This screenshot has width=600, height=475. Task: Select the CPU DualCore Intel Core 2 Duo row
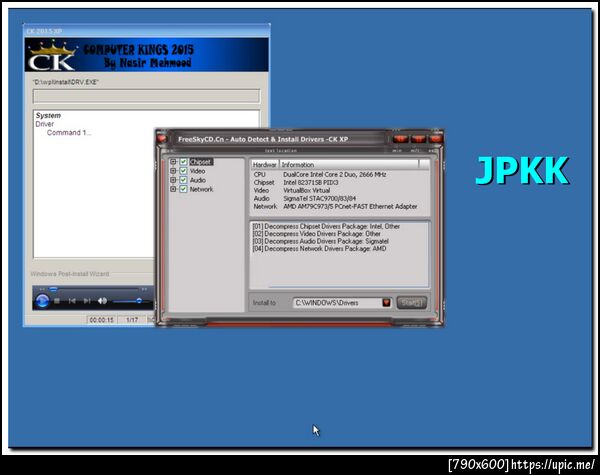tap(340, 175)
